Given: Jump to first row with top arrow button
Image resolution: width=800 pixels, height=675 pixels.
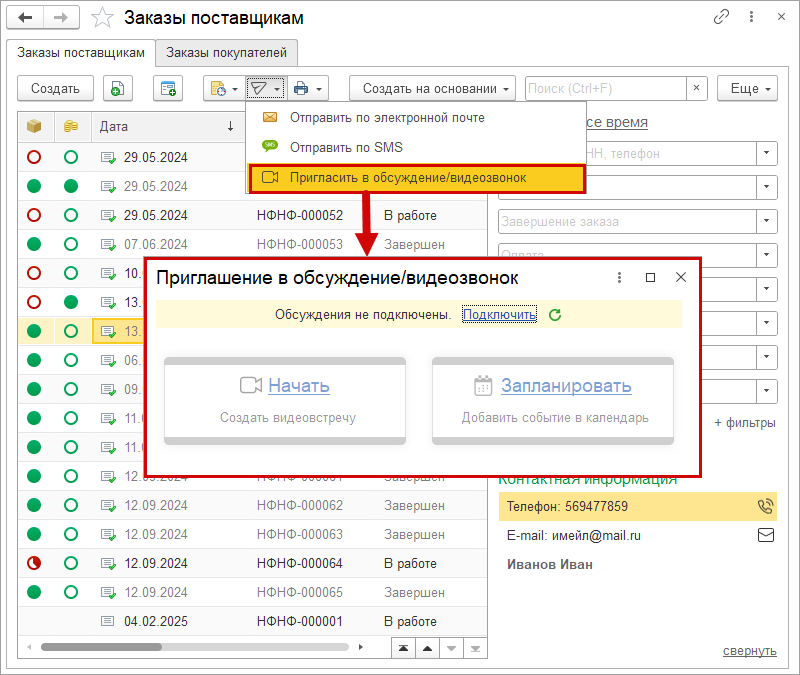Looking at the screenshot, I should pyautogui.click(x=404, y=648).
